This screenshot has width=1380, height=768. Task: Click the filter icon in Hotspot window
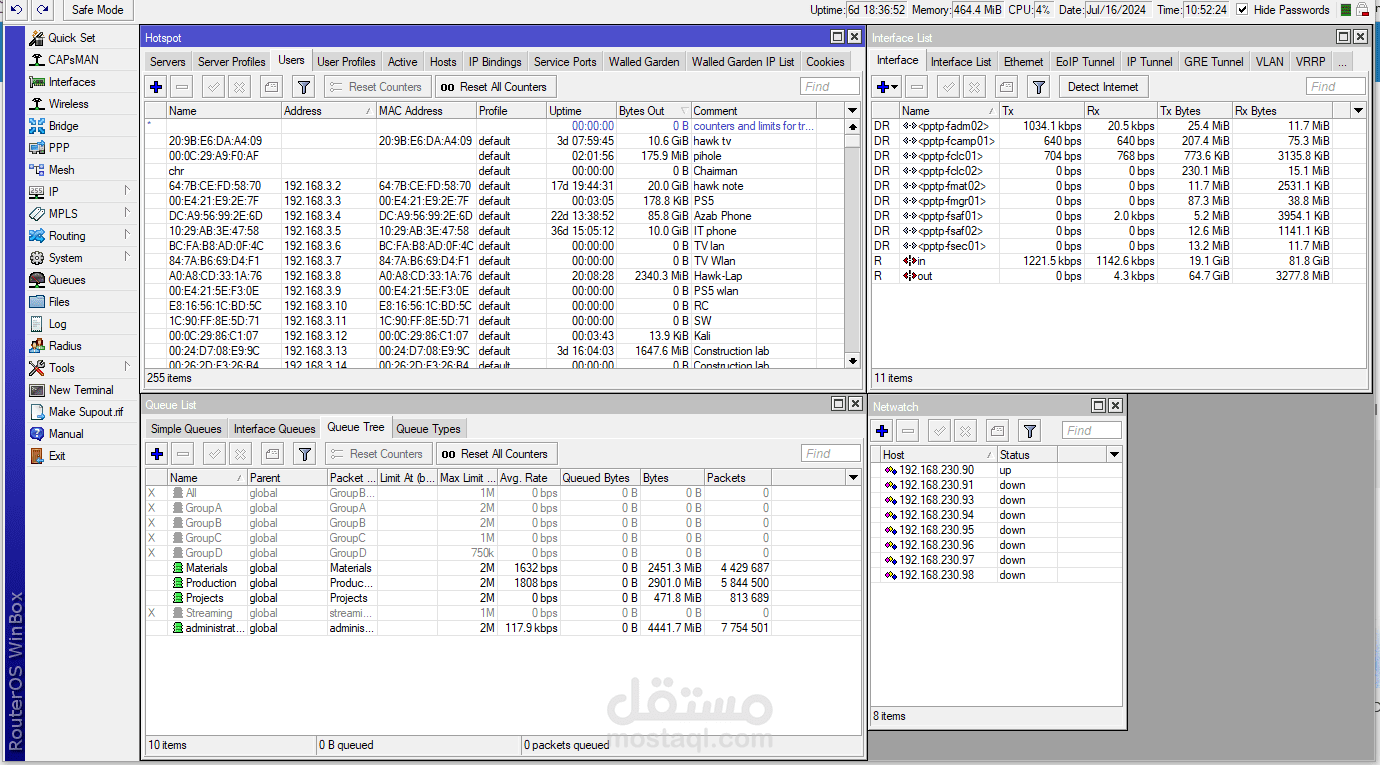(305, 87)
